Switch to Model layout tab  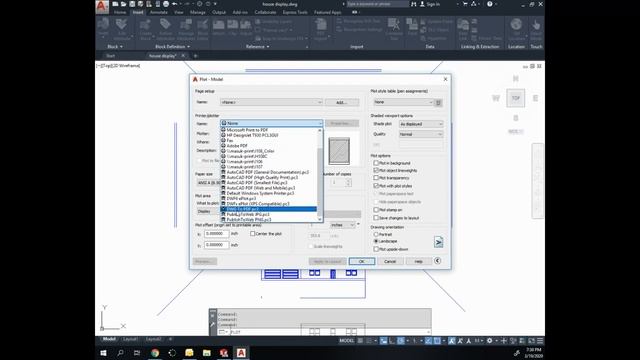(x=109, y=339)
